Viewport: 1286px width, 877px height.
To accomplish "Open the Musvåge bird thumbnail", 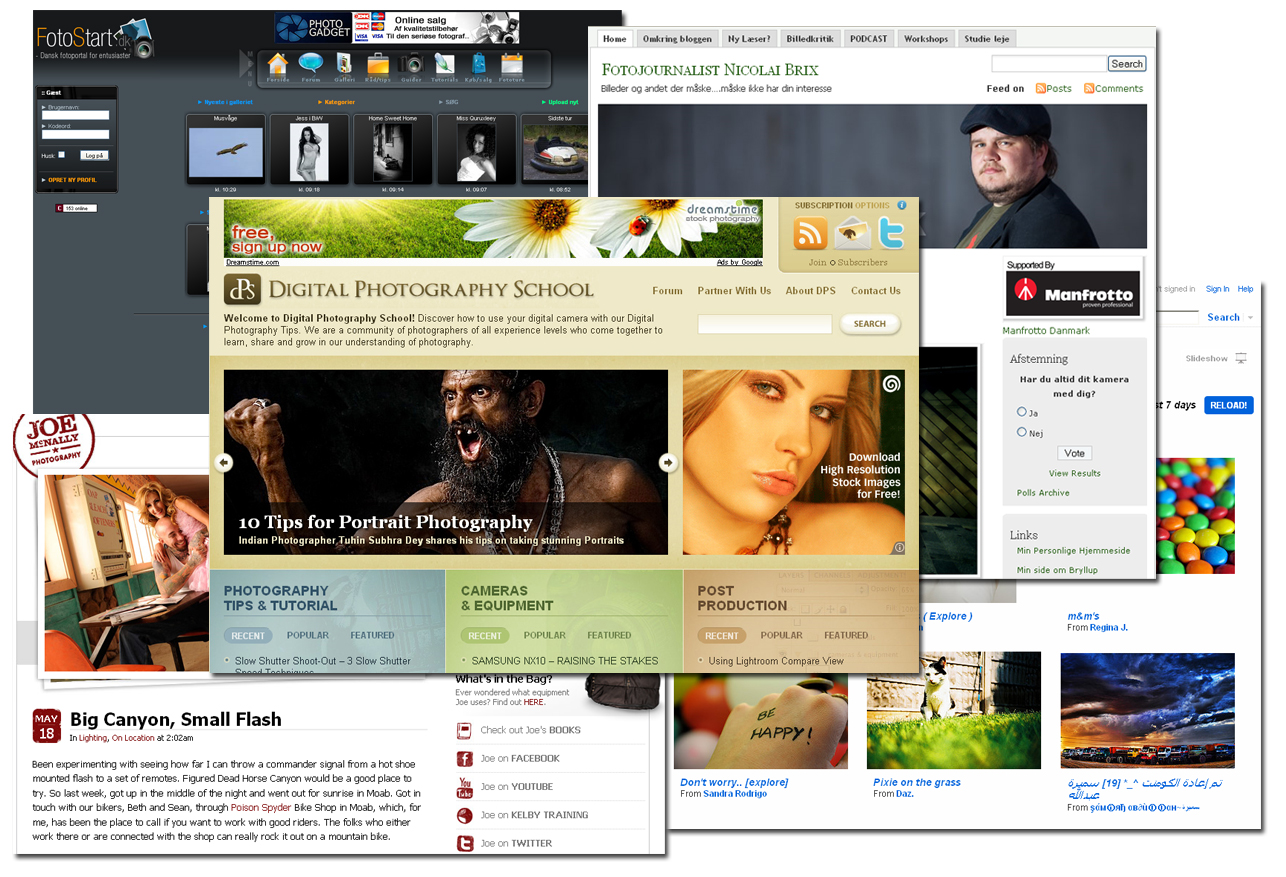I will tap(226, 151).
